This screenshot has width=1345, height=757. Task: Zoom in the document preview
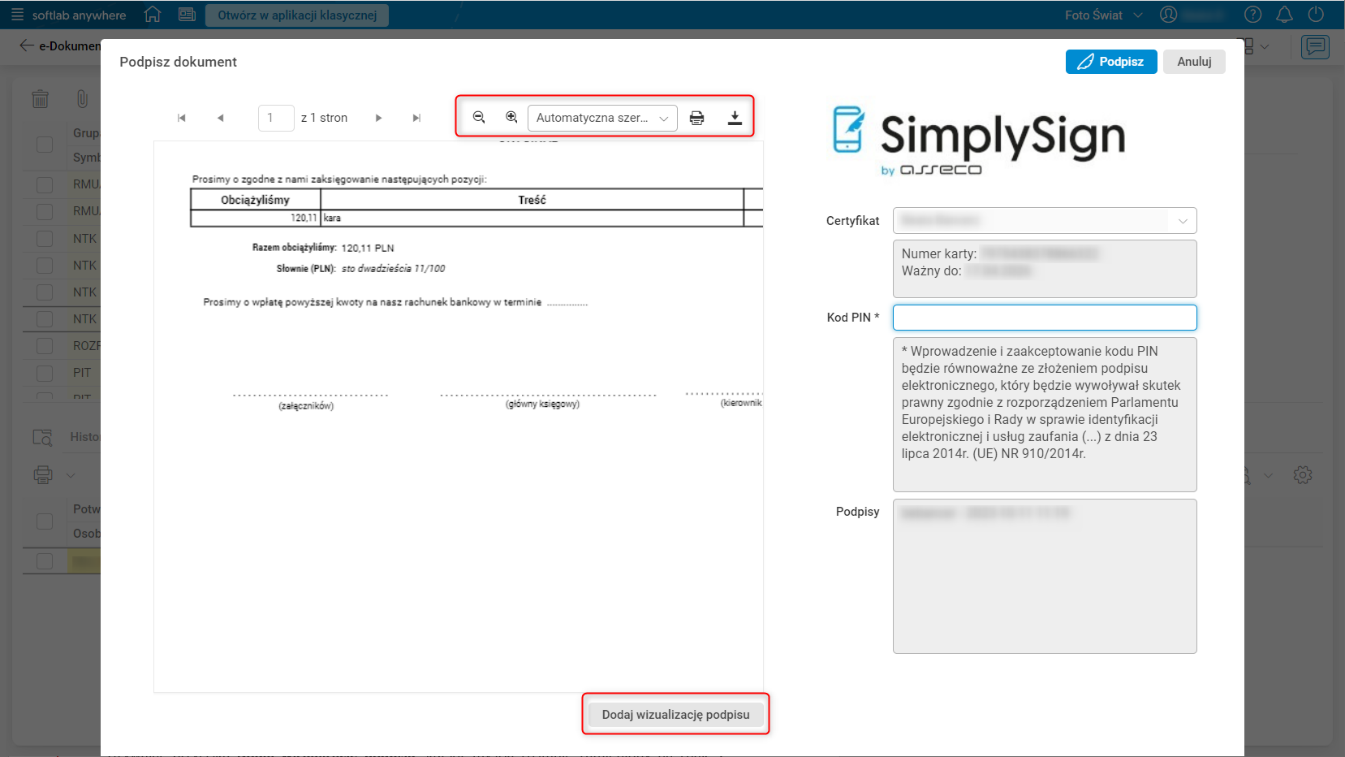tap(511, 117)
